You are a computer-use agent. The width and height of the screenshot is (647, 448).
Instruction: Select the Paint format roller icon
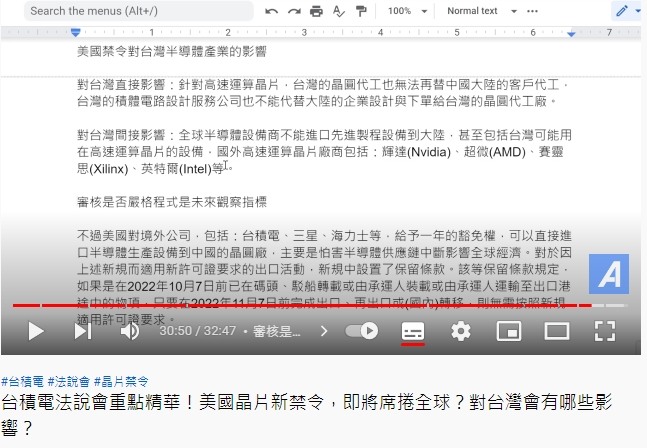coord(361,11)
